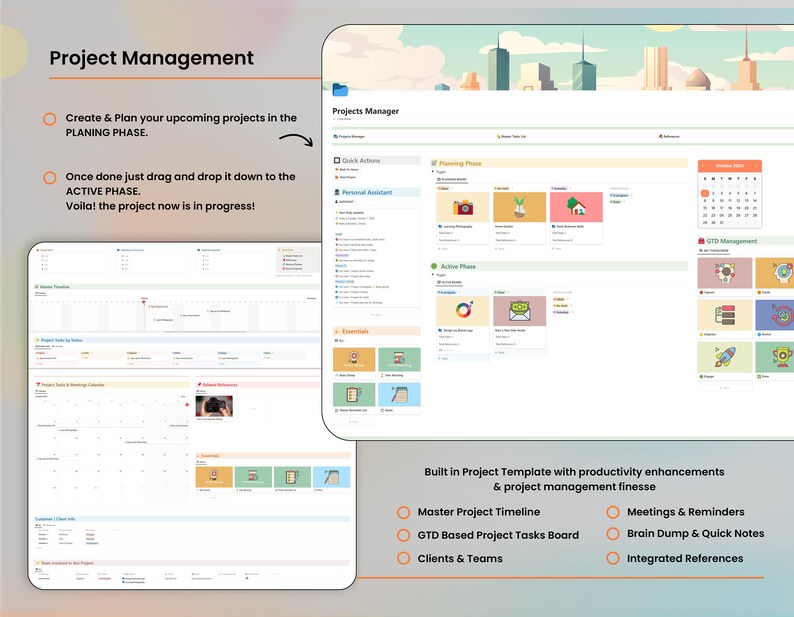Viewport: 794px width, 617px height.
Task: Click Project Tasks by Status heading
Action: tap(61, 340)
